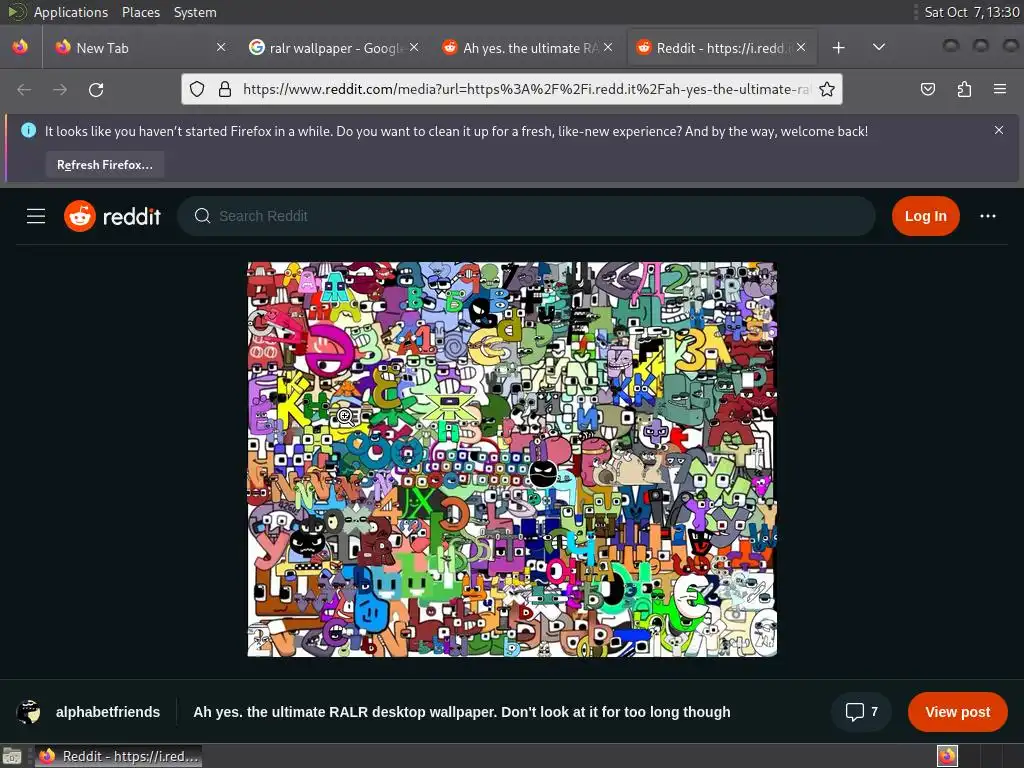Open Reddit three-dot more options

[987, 216]
